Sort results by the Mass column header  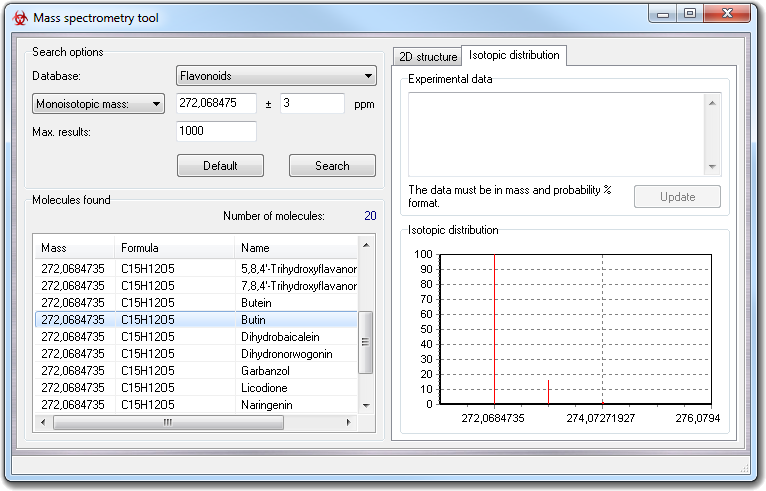[74, 248]
